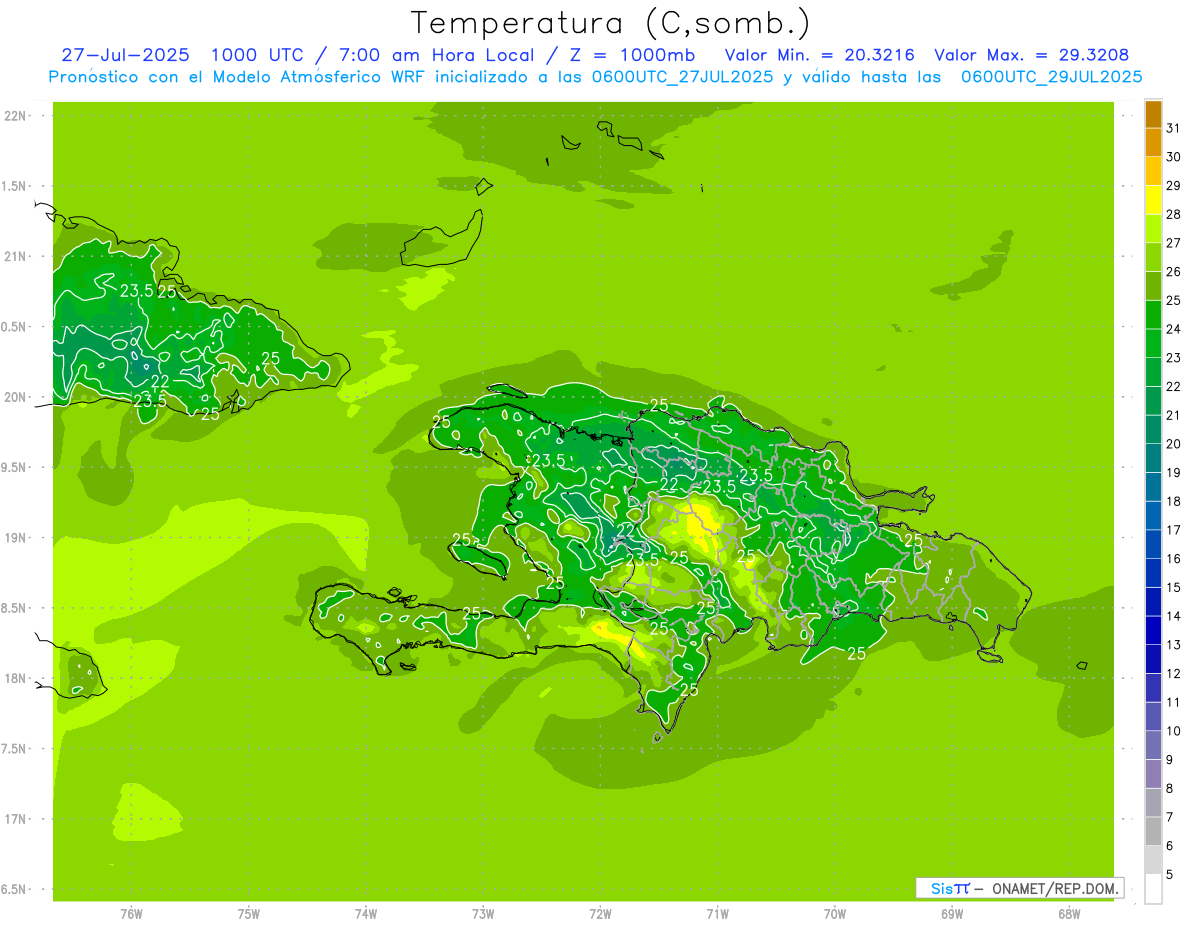Click the "Valor Min. = 20.3216" value
The image size is (1200, 927).
[x=820, y=55]
